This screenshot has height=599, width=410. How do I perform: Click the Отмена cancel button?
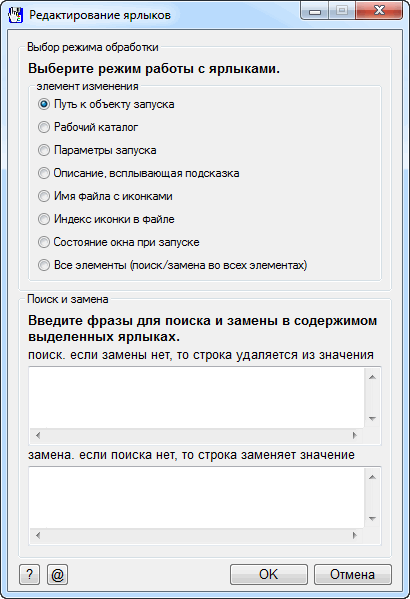tap(353, 575)
